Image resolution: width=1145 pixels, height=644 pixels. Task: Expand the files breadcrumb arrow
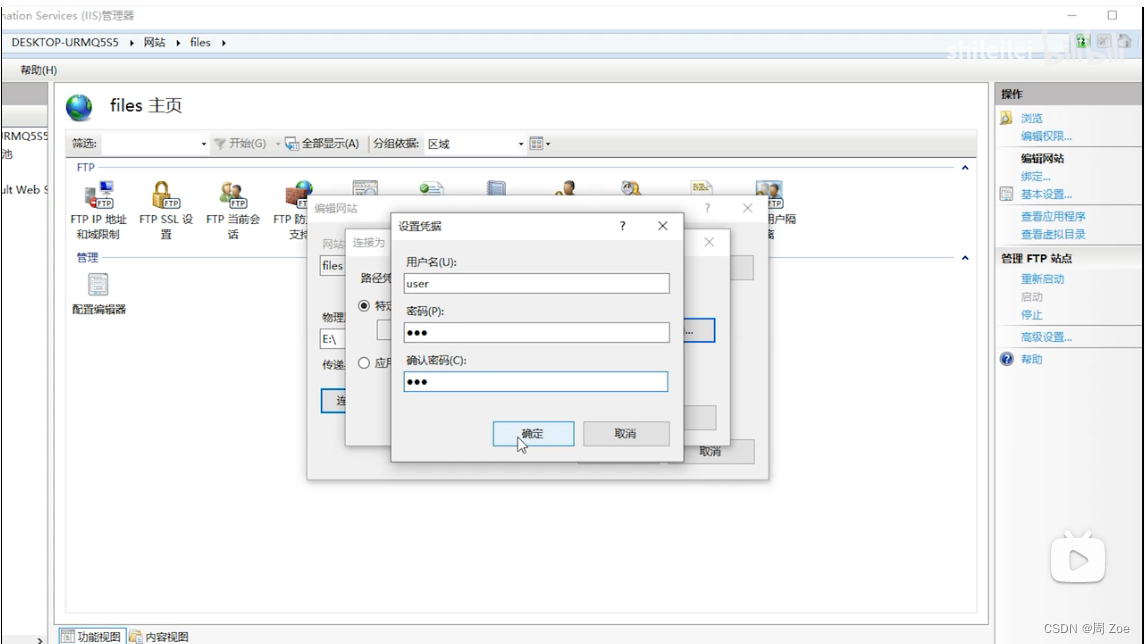click(x=223, y=43)
